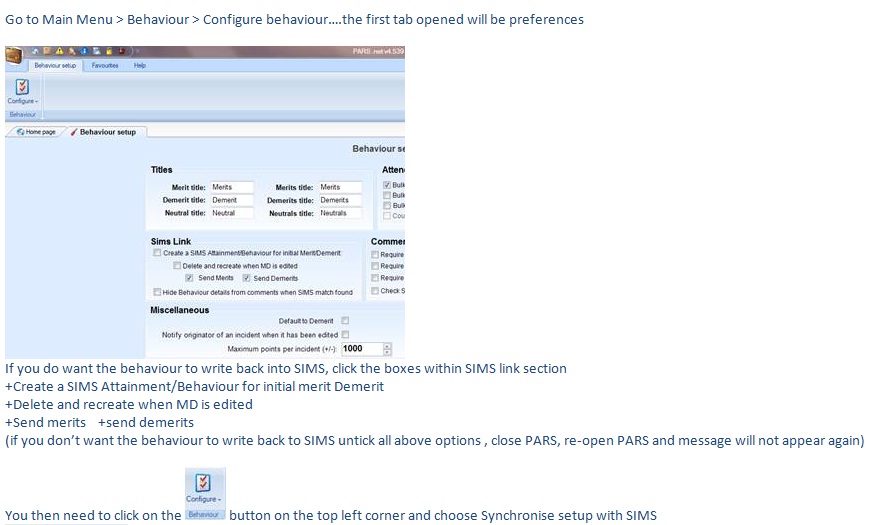Click the parenthetical line about unticking options
Image resolution: width=870 pixels, height=525 pixels.
pos(435,441)
